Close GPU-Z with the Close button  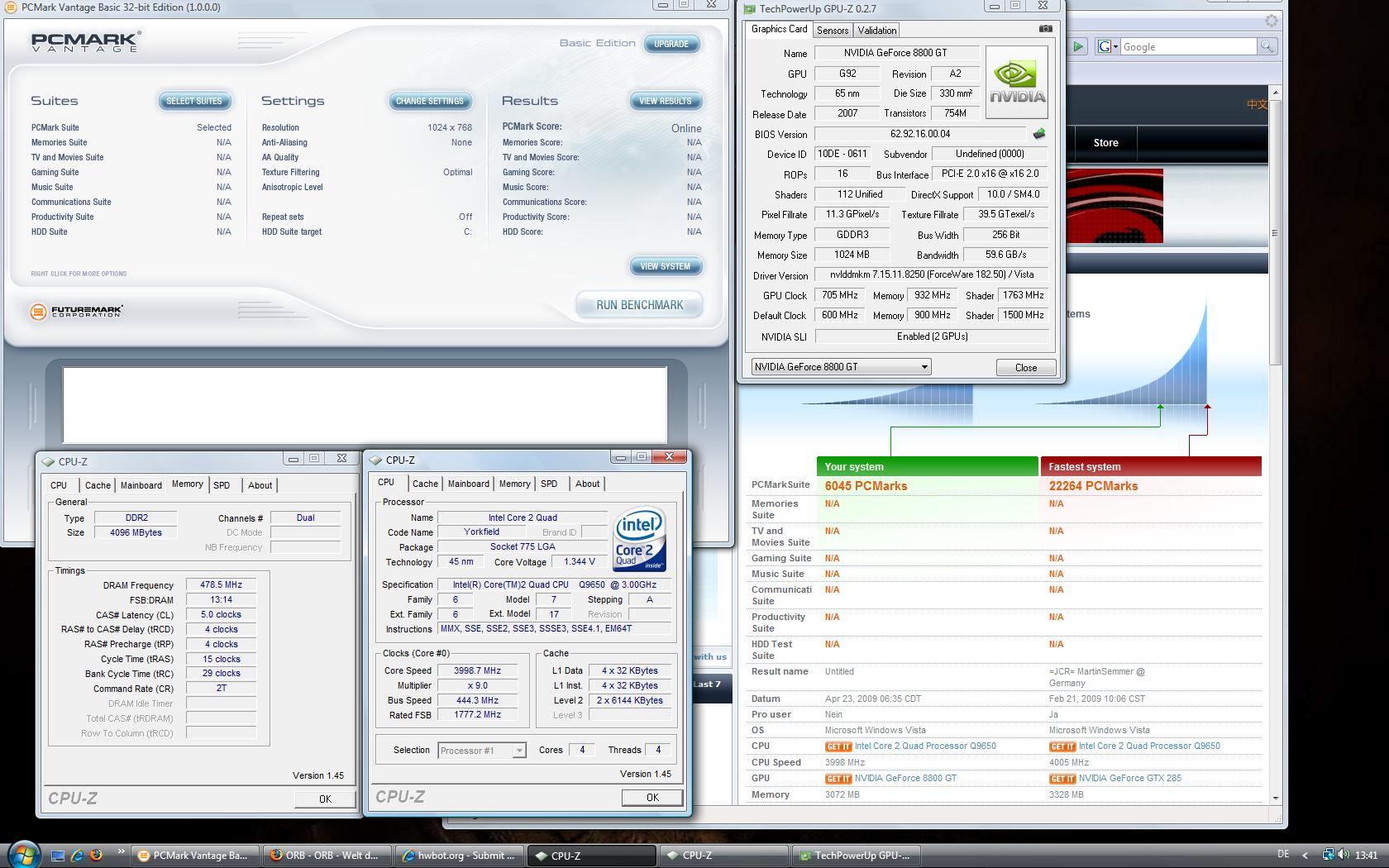click(1025, 367)
